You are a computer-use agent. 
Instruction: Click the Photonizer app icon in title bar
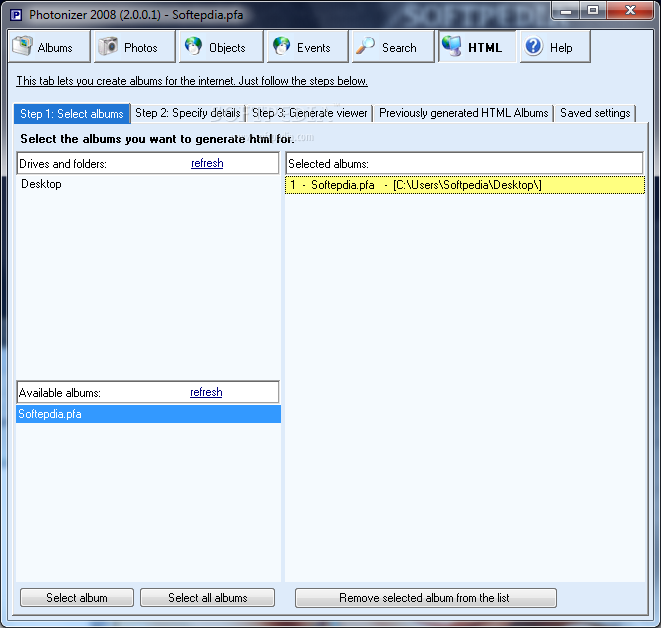(16, 16)
